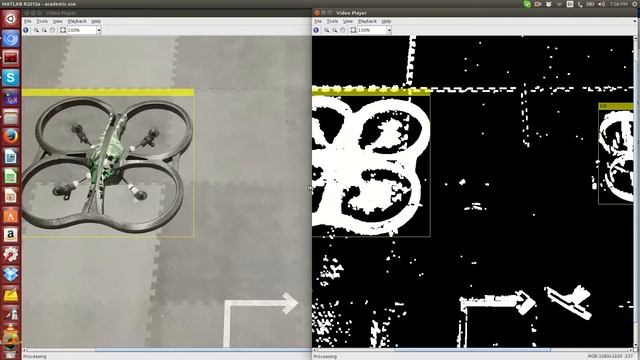Open the session gear menu in the top panel
This screenshot has width=640, height=360.
(x=636, y=4)
